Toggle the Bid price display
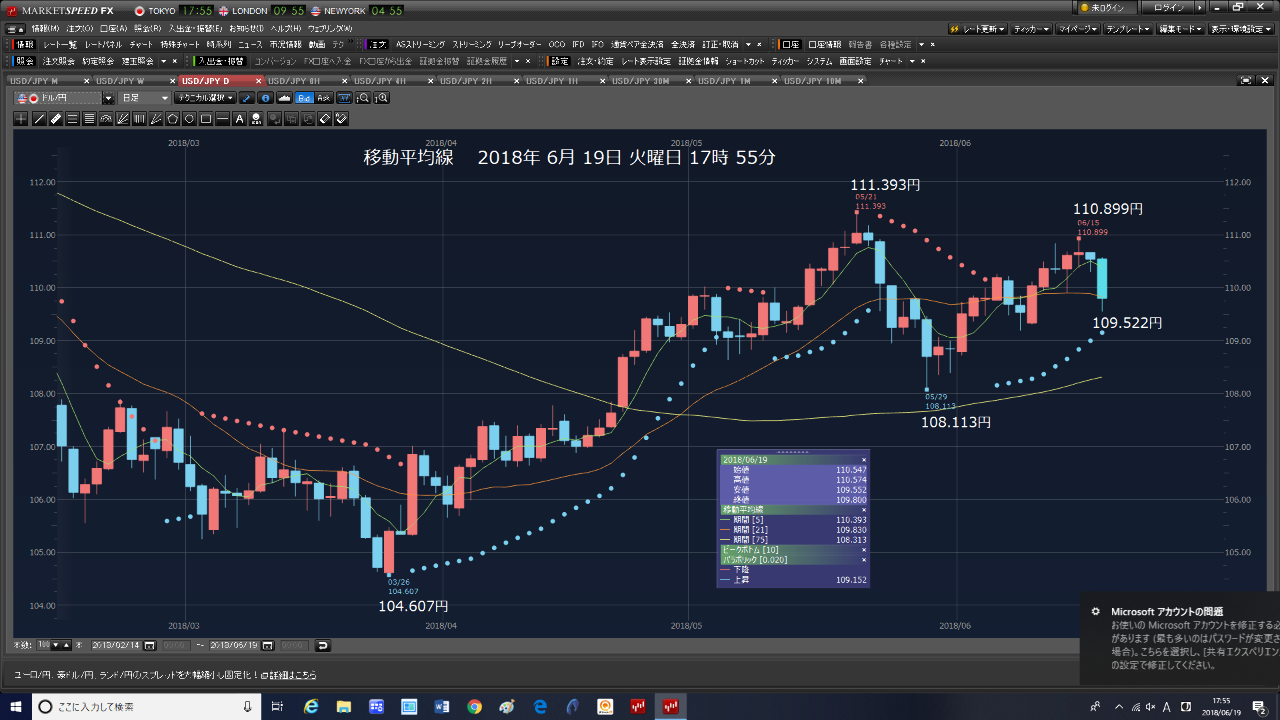1280x720 pixels. click(x=304, y=98)
